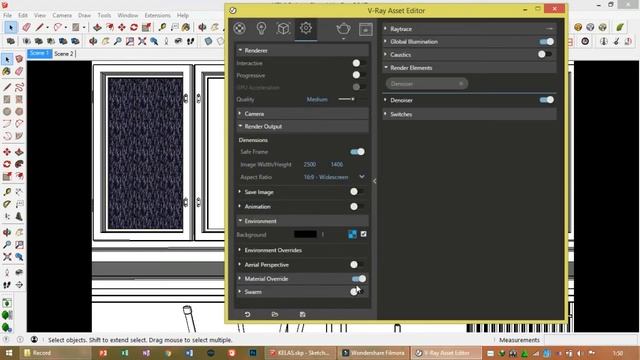Show the frame buffer window icon
Viewport: 640px width, 360px height.
pos(366,29)
